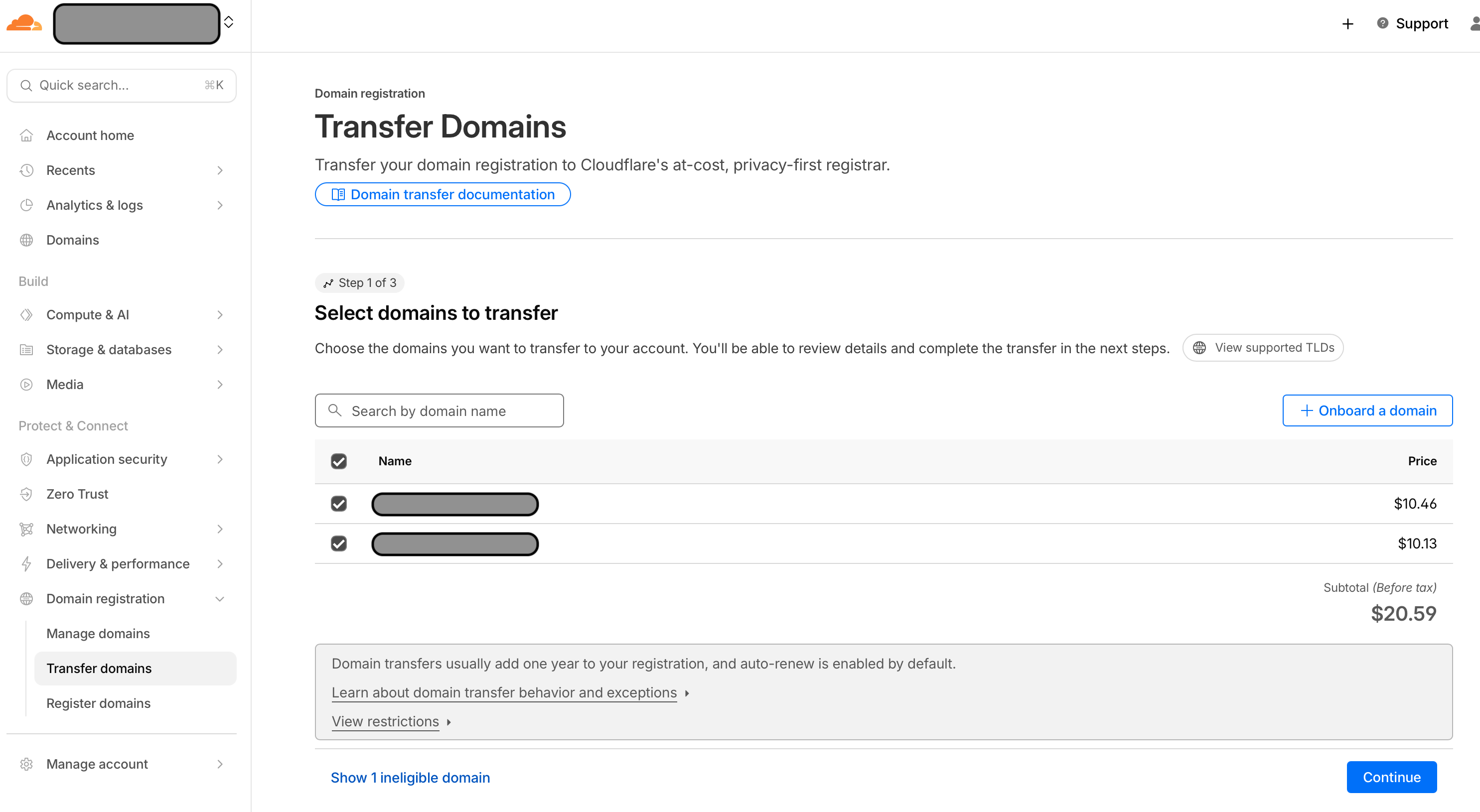Image resolution: width=1480 pixels, height=812 pixels.
Task: Click the Recents clock icon
Action: 26,170
